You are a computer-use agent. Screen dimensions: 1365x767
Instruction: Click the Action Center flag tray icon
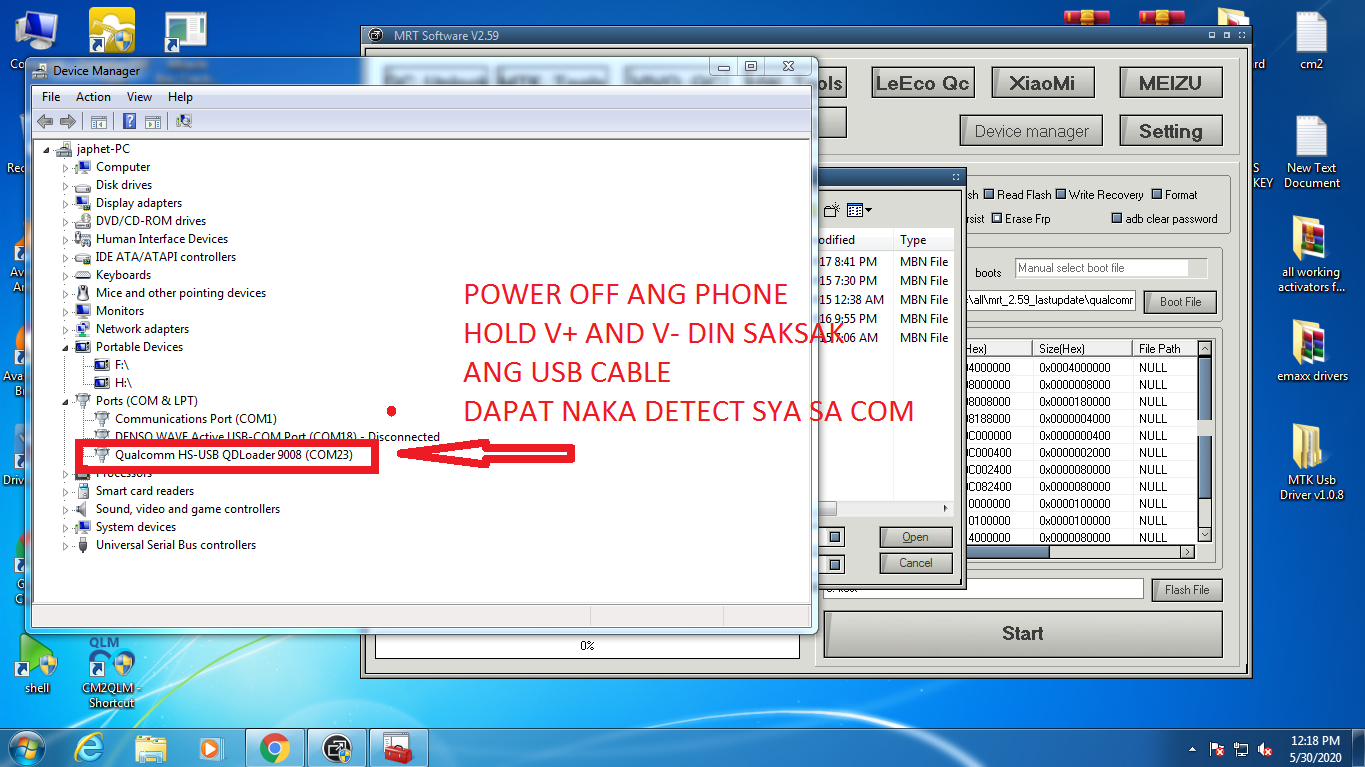[1218, 749]
